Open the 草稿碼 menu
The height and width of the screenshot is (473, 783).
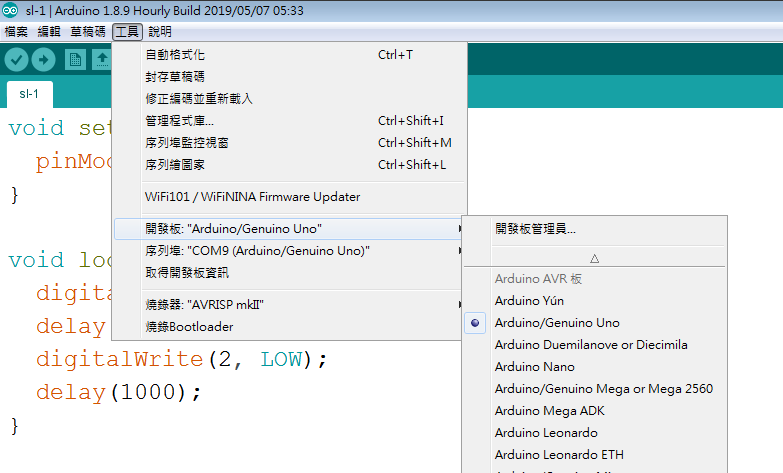click(87, 32)
